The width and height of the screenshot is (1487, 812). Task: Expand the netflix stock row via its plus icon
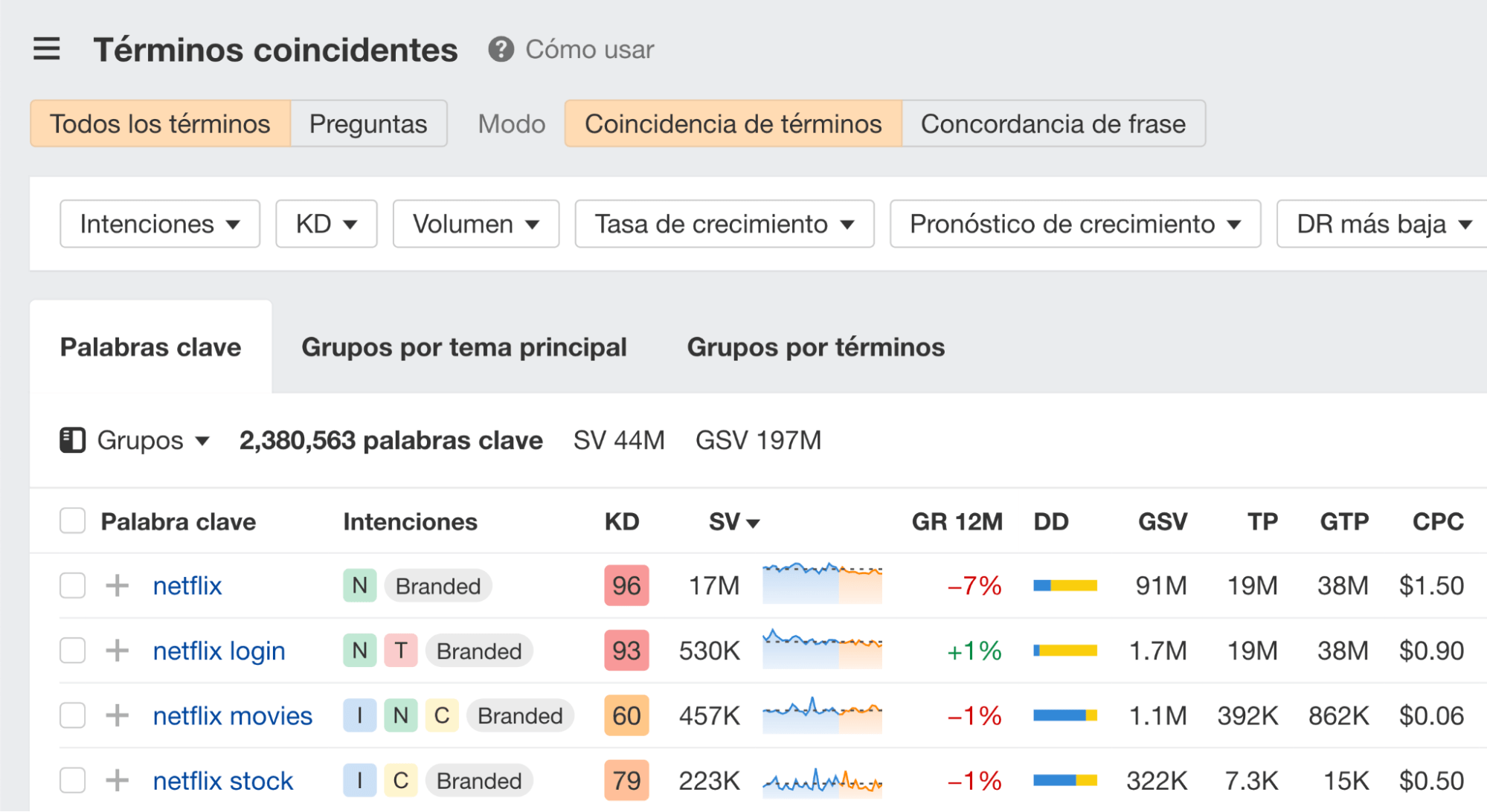coord(116,780)
